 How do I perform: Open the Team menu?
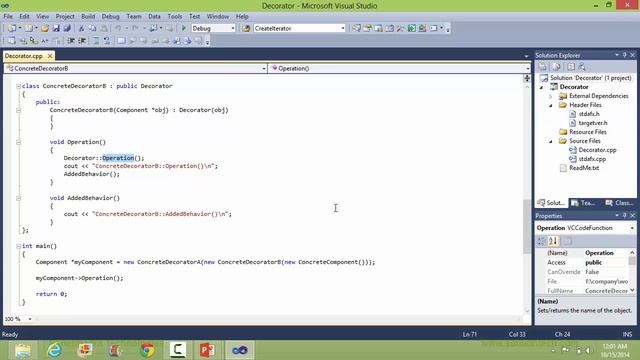[x=134, y=16]
